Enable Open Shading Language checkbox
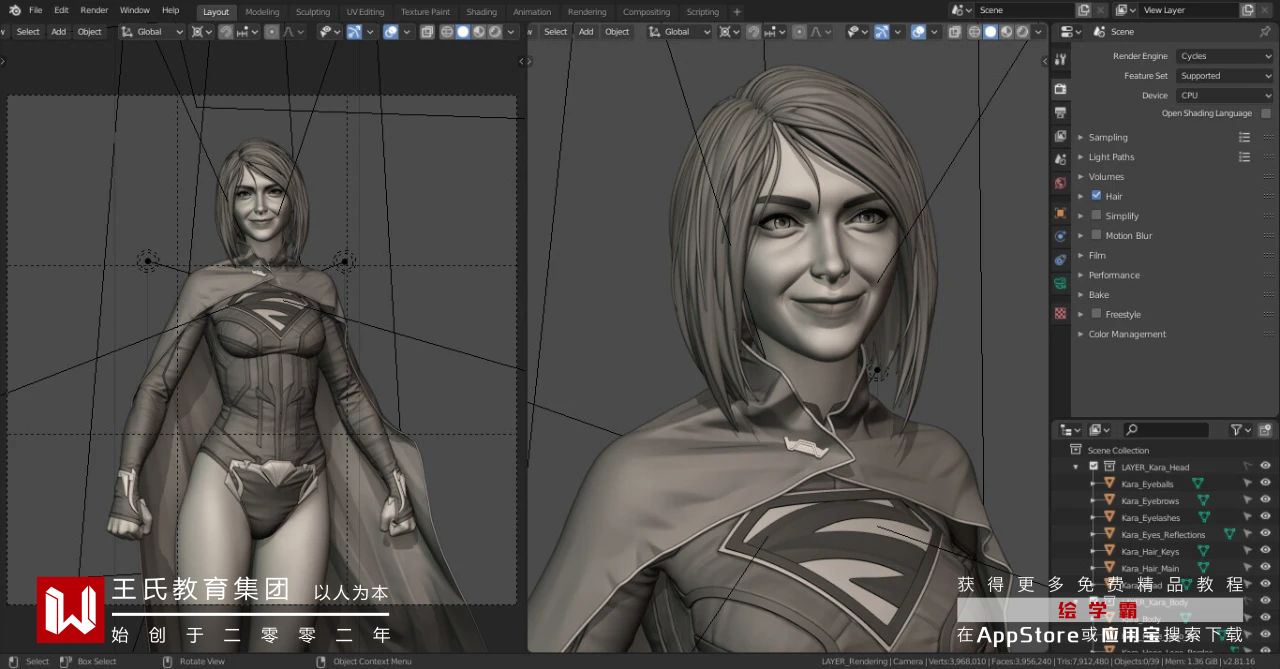 1266,113
